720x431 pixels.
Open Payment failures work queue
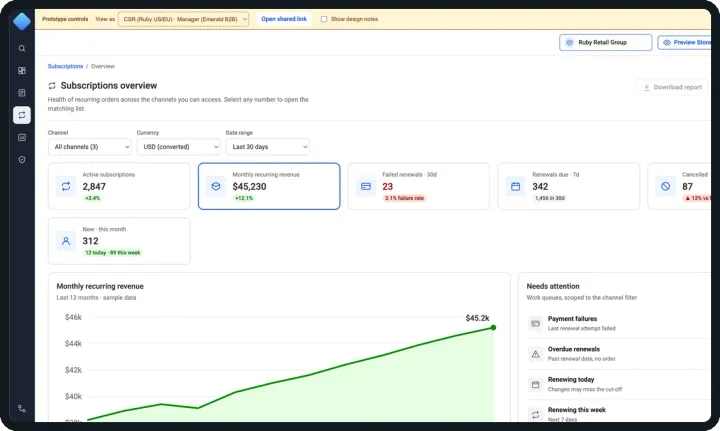click(x=619, y=323)
